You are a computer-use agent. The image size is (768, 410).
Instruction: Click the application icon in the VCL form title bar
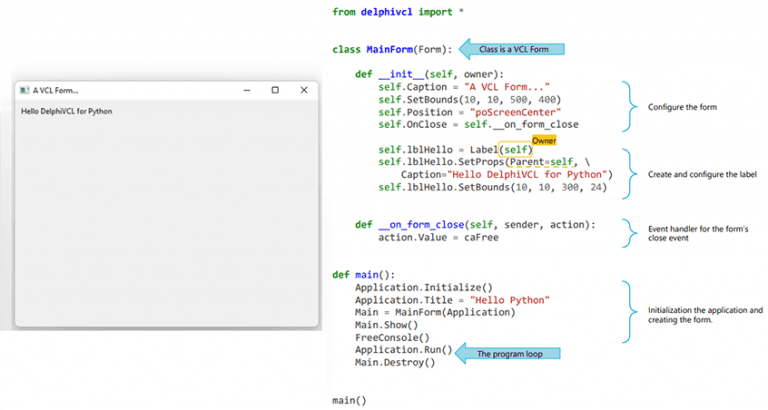pyautogui.click(x=24, y=90)
